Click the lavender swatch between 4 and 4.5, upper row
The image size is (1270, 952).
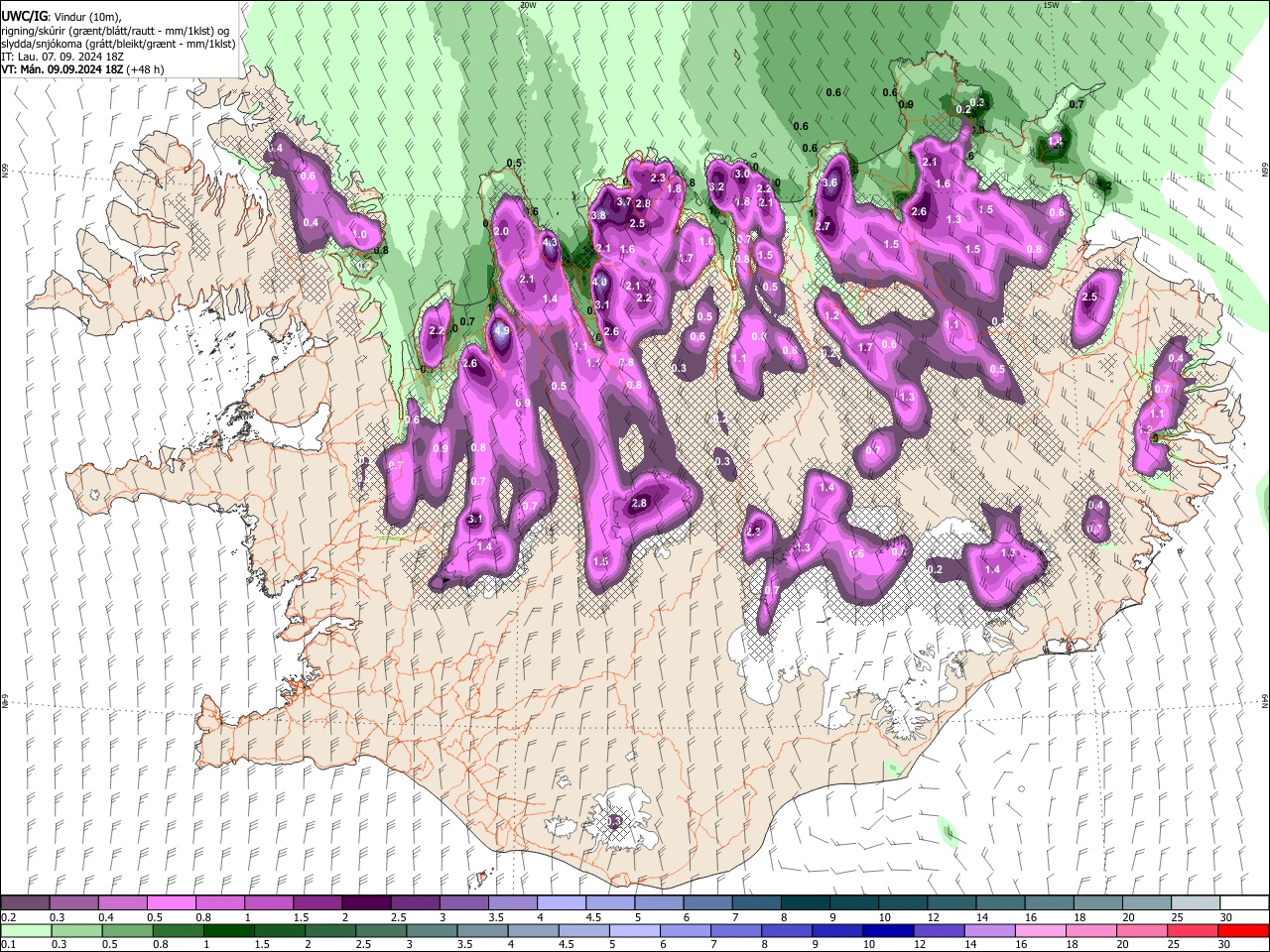561,903
